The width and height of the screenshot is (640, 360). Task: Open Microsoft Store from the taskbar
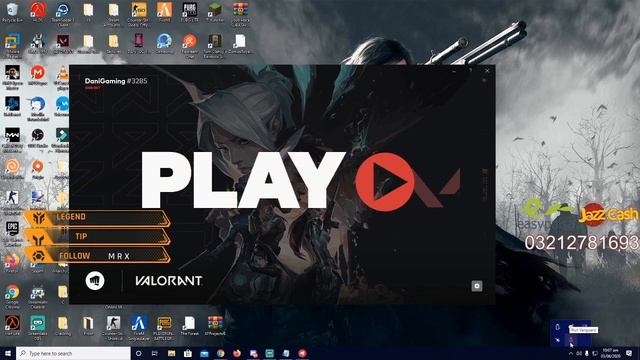point(188,353)
